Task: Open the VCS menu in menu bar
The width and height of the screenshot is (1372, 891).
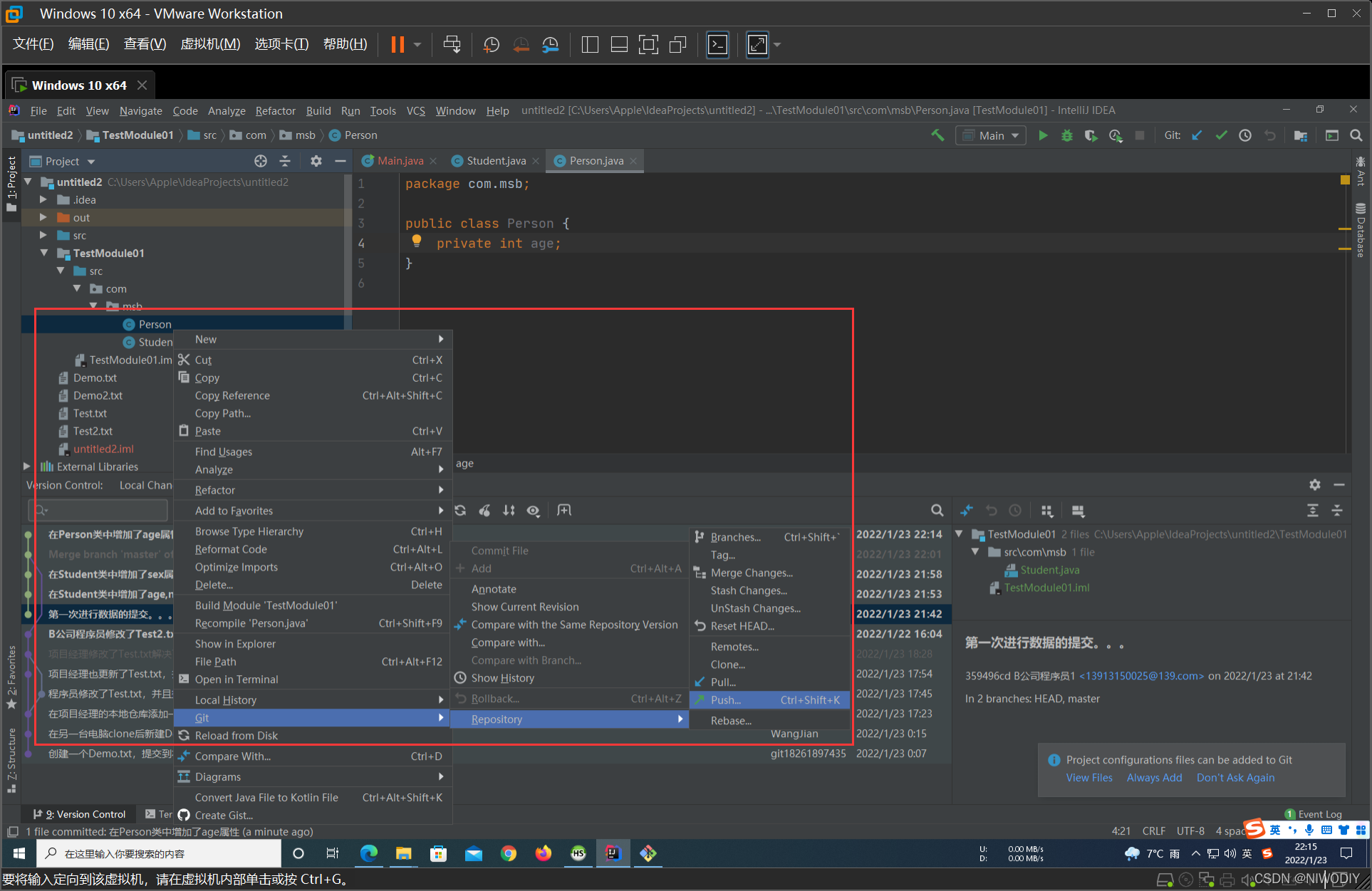Action: pyautogui.click(x=415, y=110)
